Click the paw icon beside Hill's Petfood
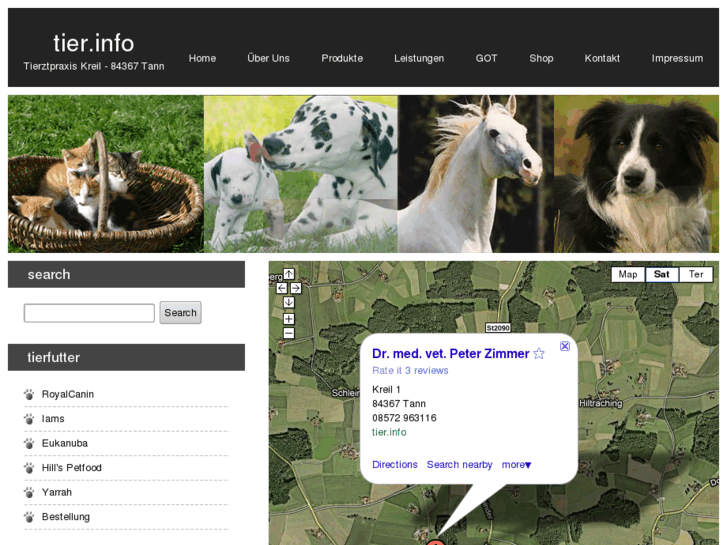 pyautogui.click(x=29, y=468)
